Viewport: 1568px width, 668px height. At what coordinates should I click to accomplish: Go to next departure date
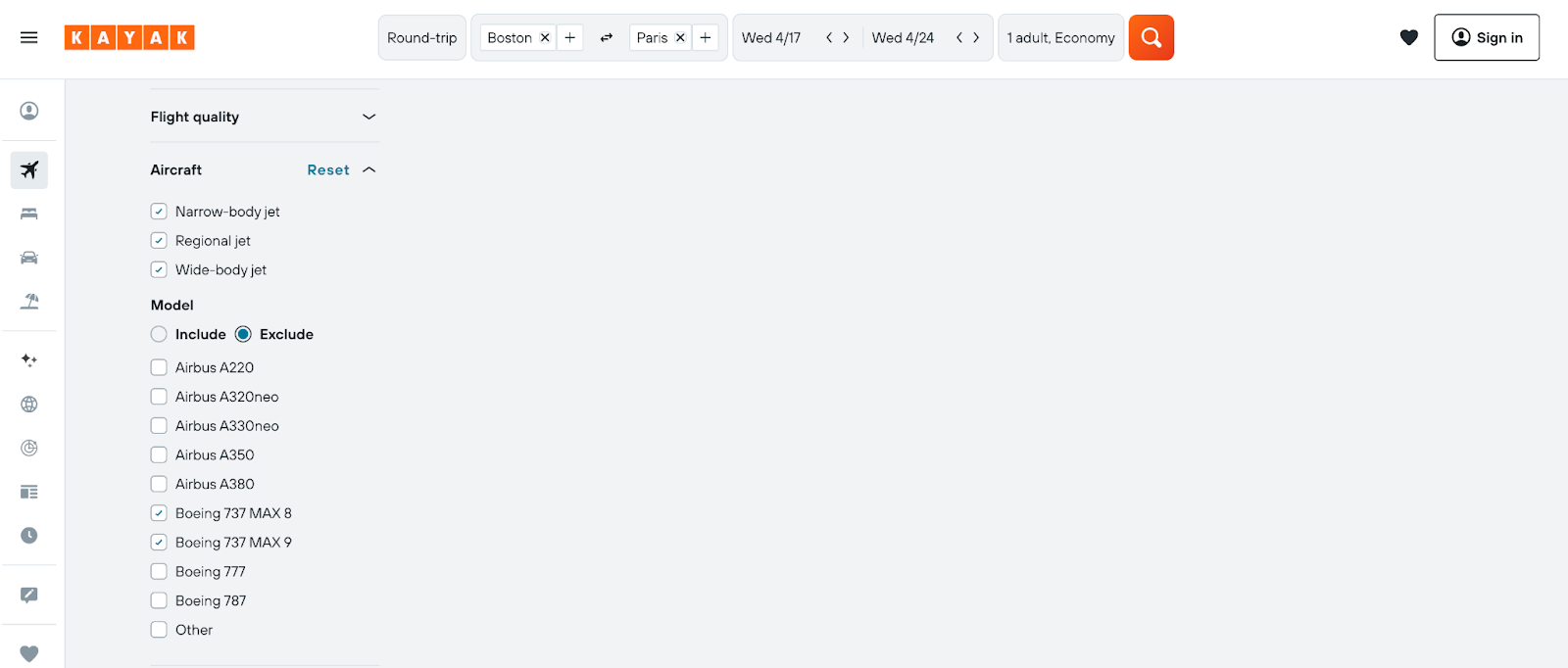[846, 37]
